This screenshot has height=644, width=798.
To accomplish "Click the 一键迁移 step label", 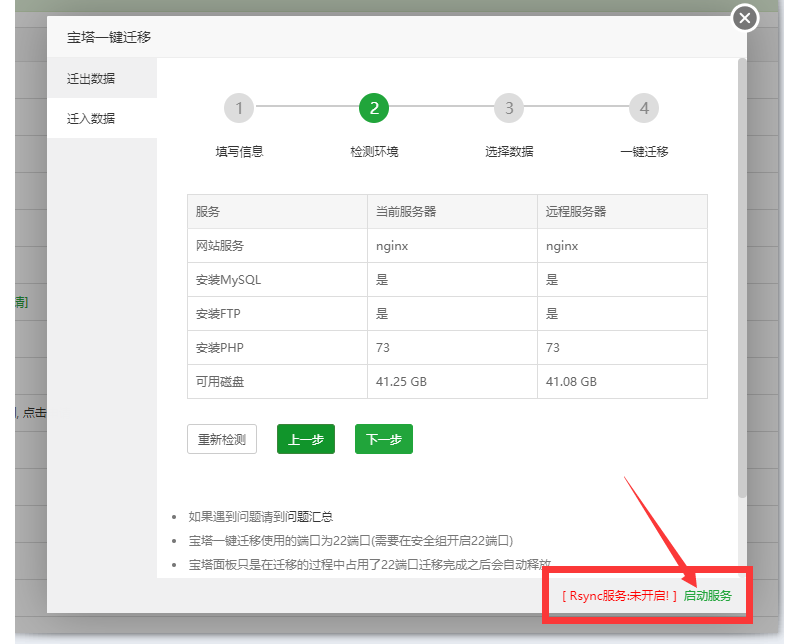I will [x=644, y=152].
